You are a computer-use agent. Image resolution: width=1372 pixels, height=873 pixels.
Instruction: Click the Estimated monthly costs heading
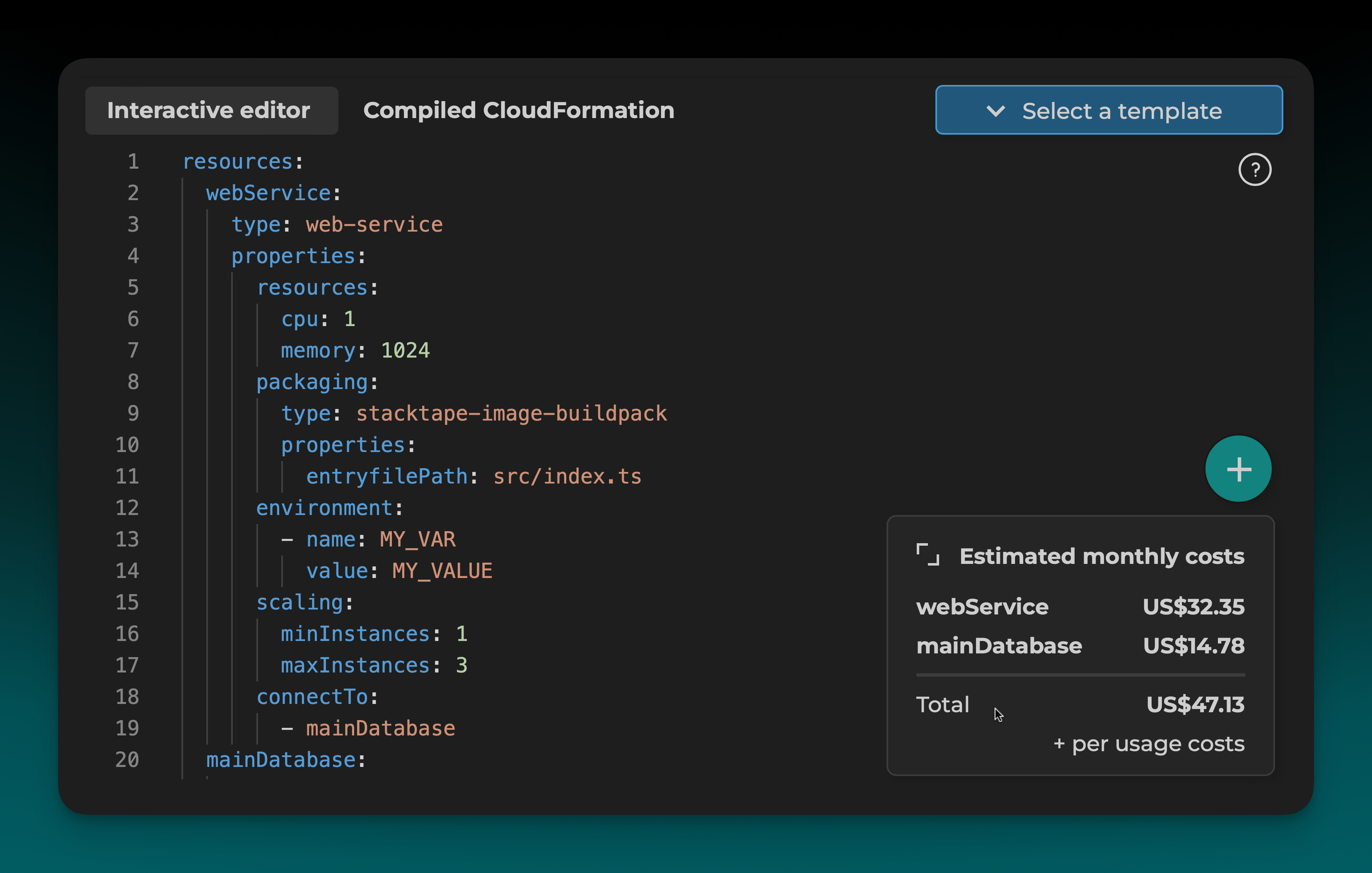tap(1102, 556)
